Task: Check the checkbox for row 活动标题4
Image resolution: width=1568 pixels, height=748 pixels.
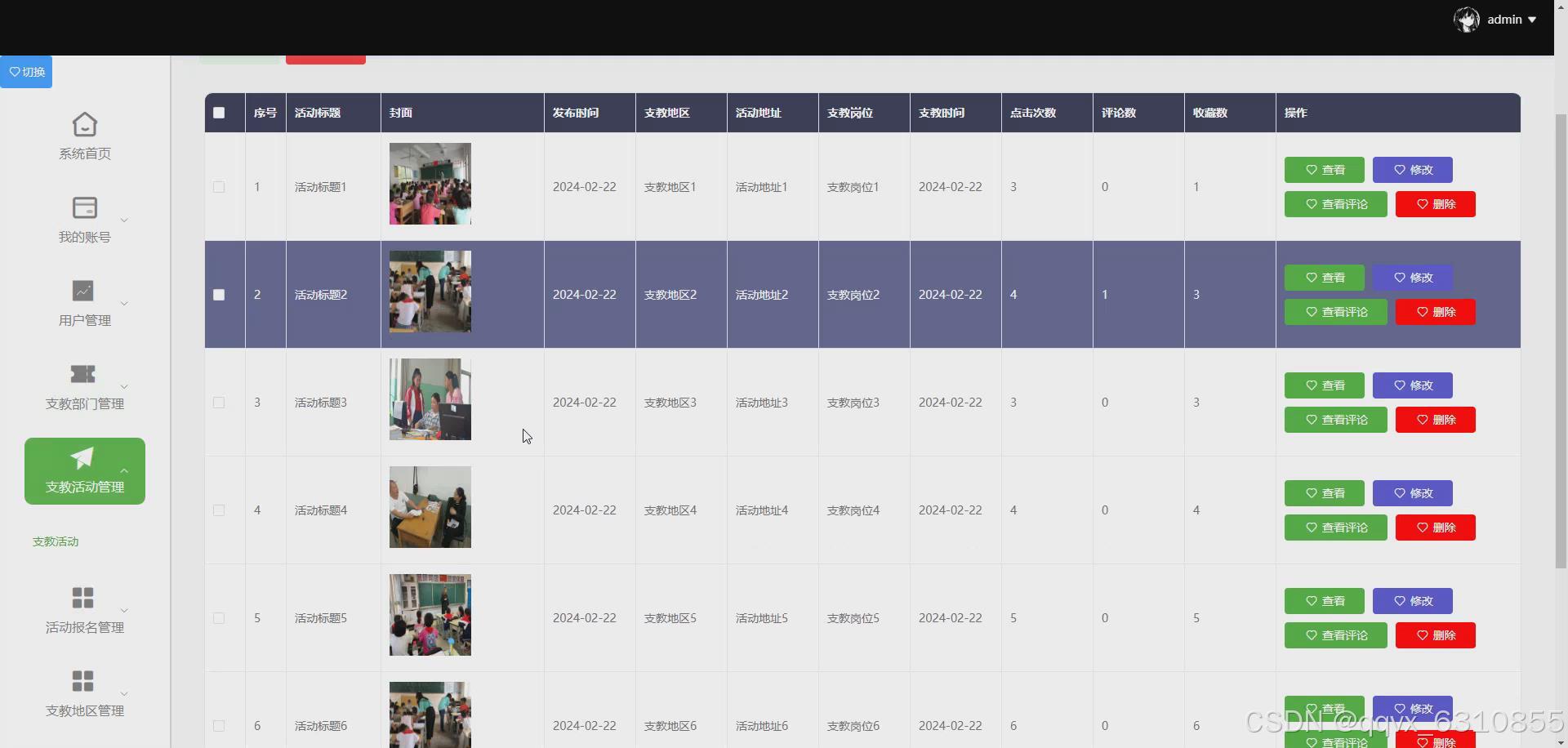Action: point(219,510)
